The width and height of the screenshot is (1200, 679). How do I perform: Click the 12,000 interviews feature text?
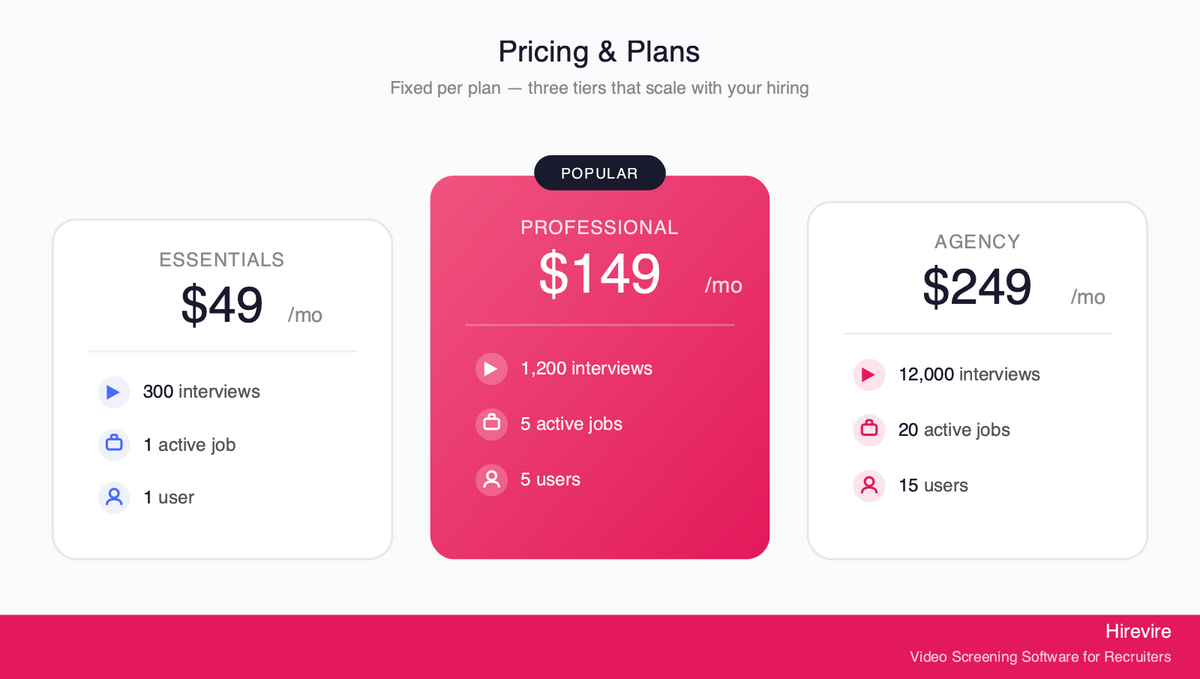969,375
